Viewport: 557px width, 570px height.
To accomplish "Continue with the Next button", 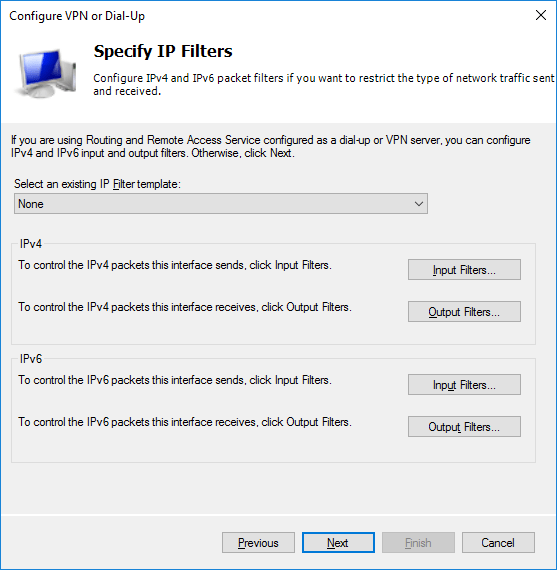I will (x=338, y=543).
